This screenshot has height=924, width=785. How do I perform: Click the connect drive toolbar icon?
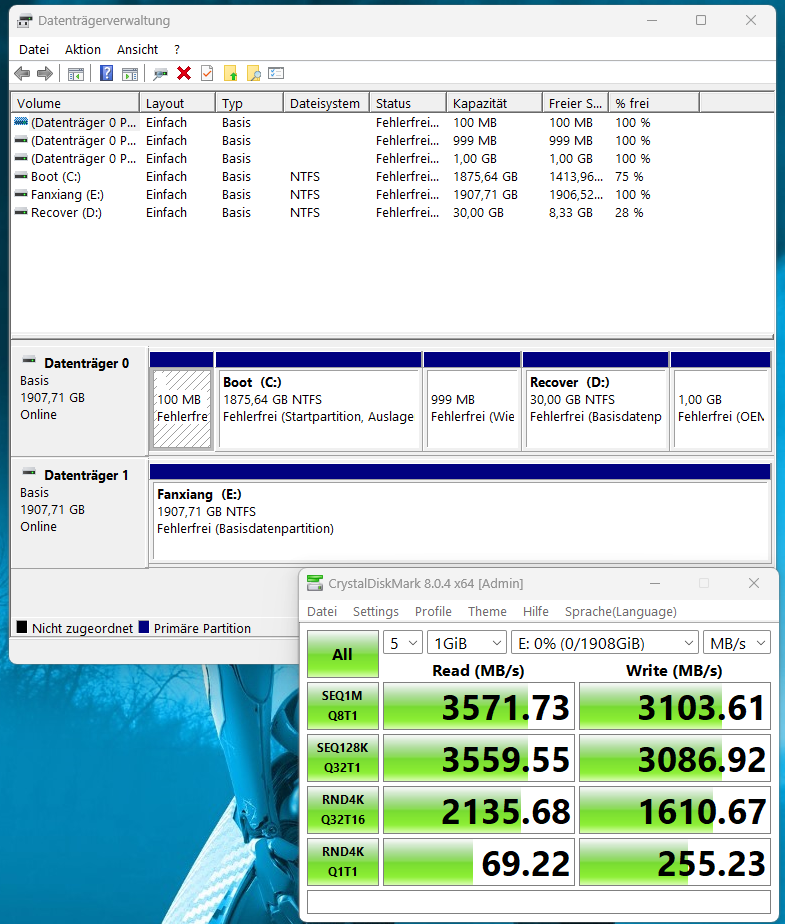[160, 74]
